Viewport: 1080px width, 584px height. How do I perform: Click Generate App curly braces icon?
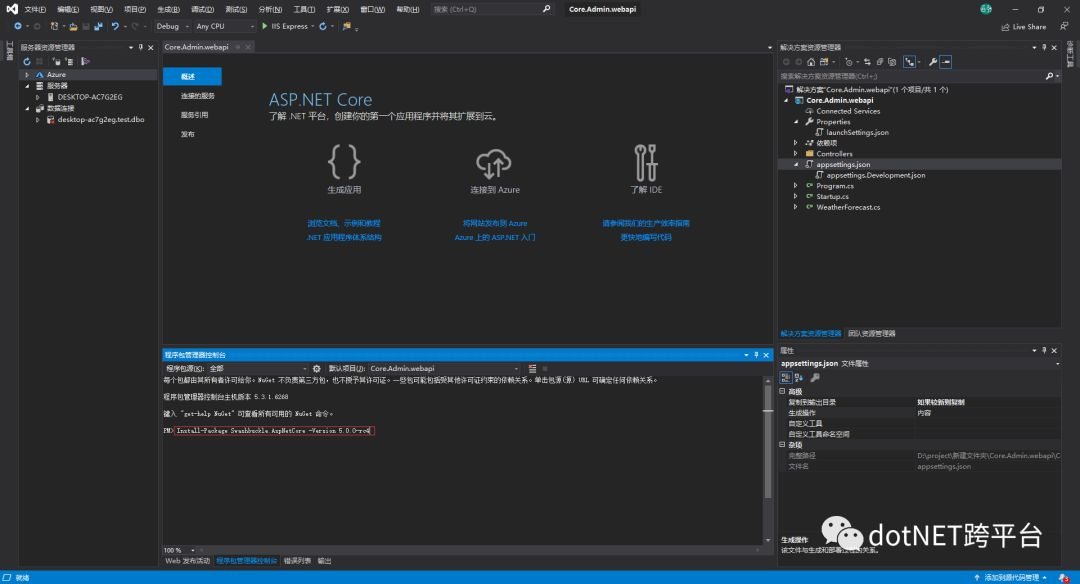click(x=344, y=161)
